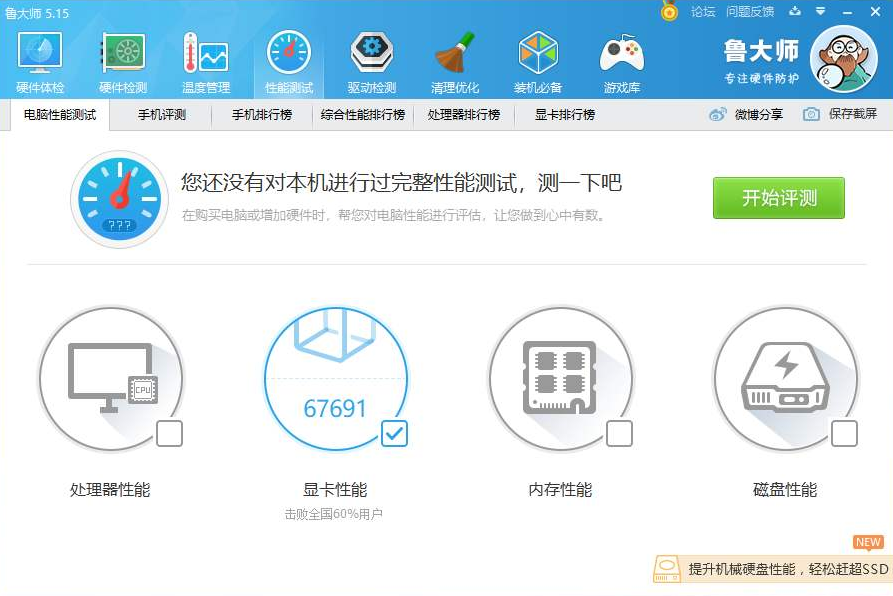Click the Ludashi mascot avatar
Image resolution: width=893 pixels, height=596 pixels.
pyautogui.click(x=844, y=59)
